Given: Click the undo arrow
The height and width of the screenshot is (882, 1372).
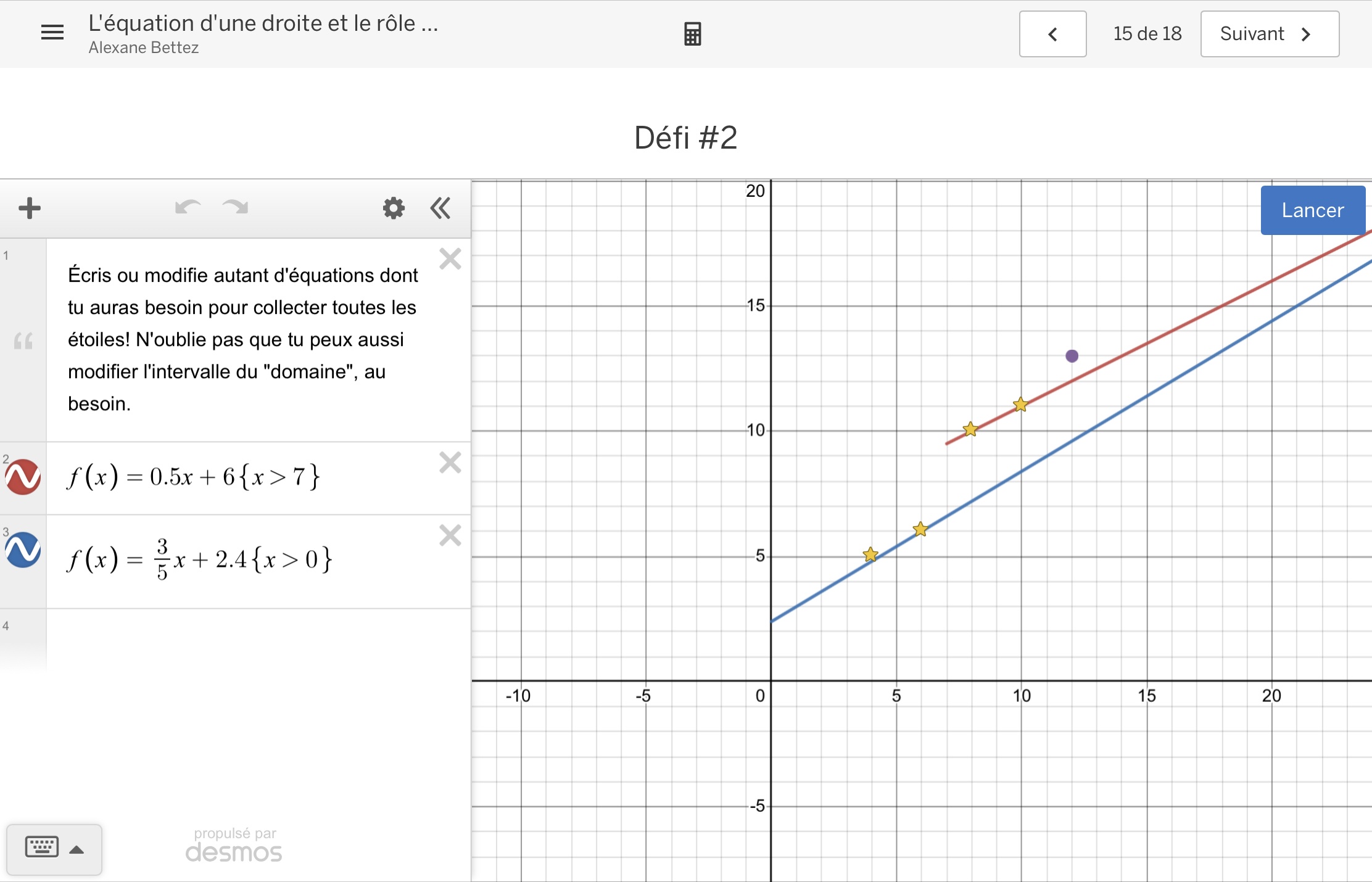Looking at the screenshot, I should pyautogui.click(x=188, y=208).
